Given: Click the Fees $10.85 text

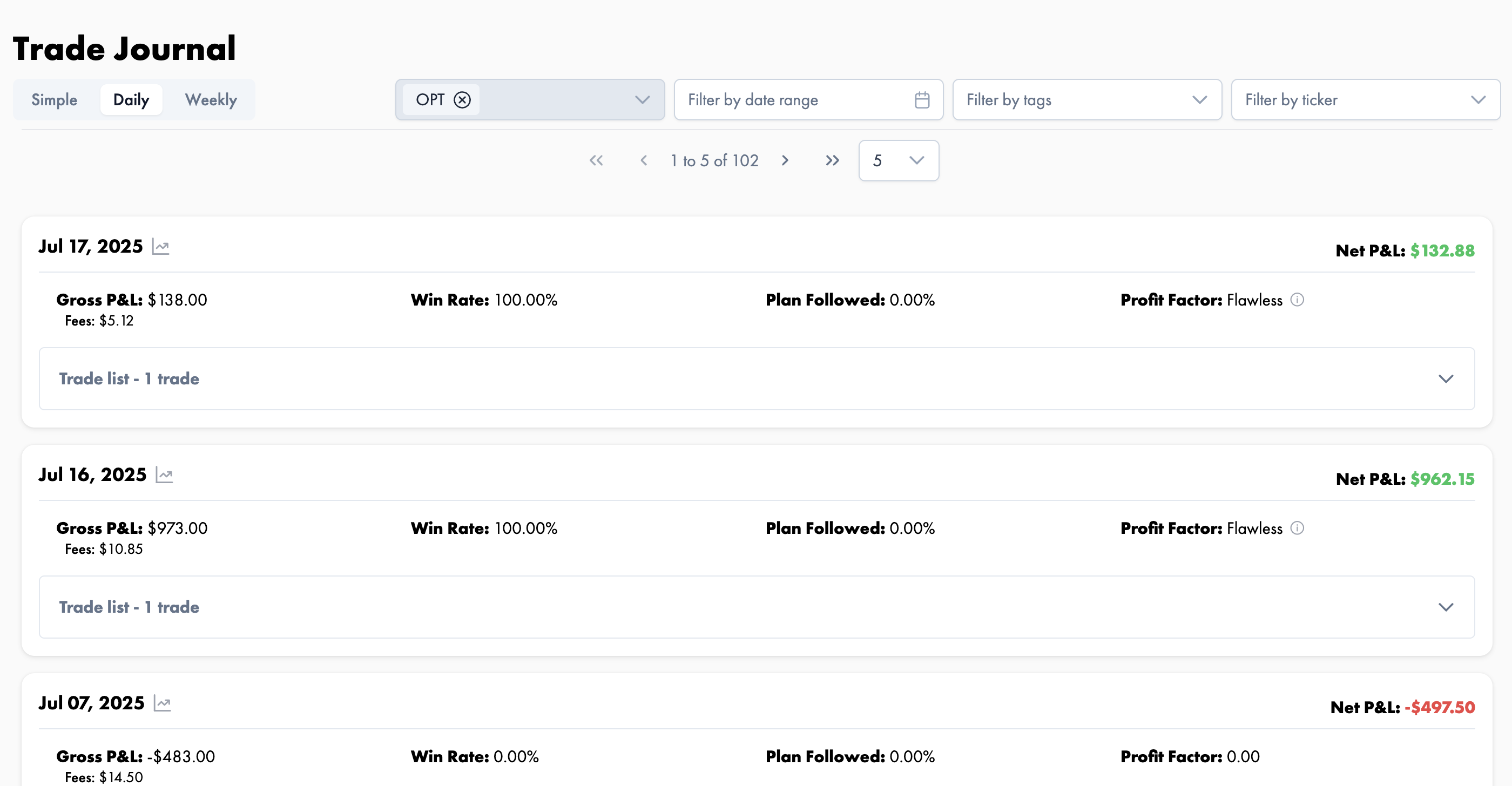Looking at the screenshot, I should [x=104, y=549].
